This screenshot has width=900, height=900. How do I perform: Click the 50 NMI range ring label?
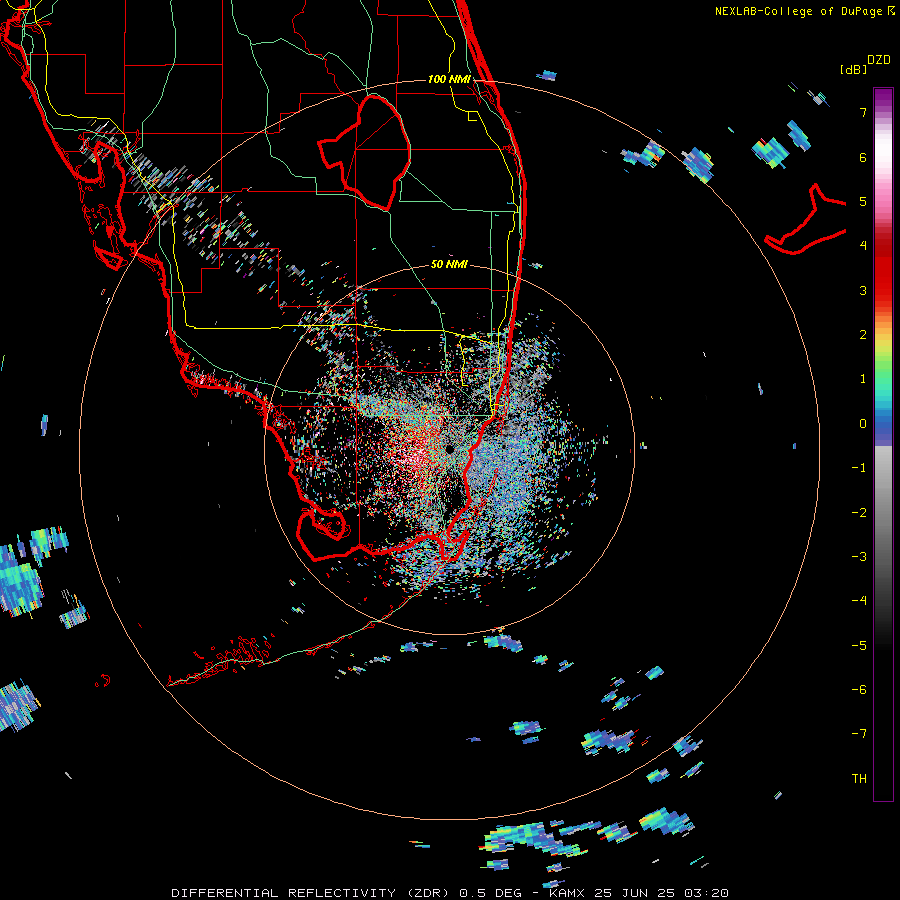pyautogui.click(x=449, y=264)
